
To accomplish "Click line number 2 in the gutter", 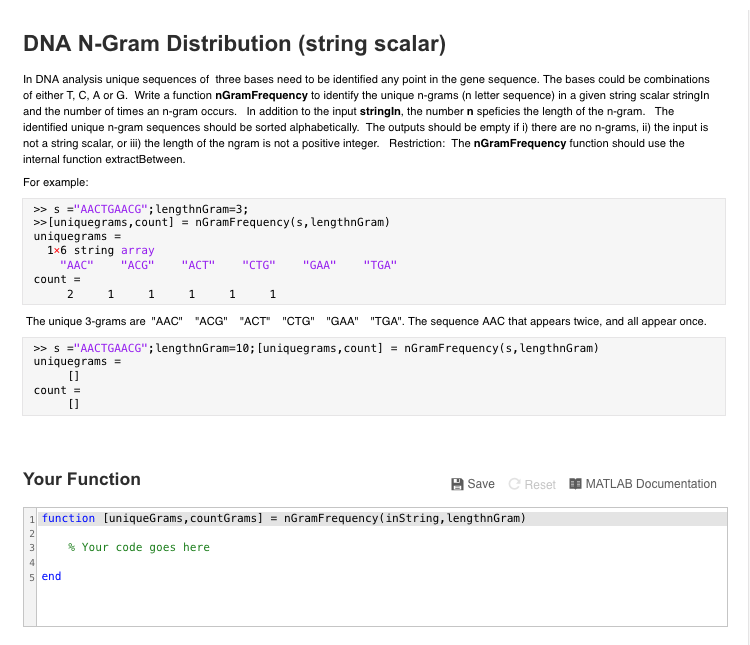I will coord(32,534).
